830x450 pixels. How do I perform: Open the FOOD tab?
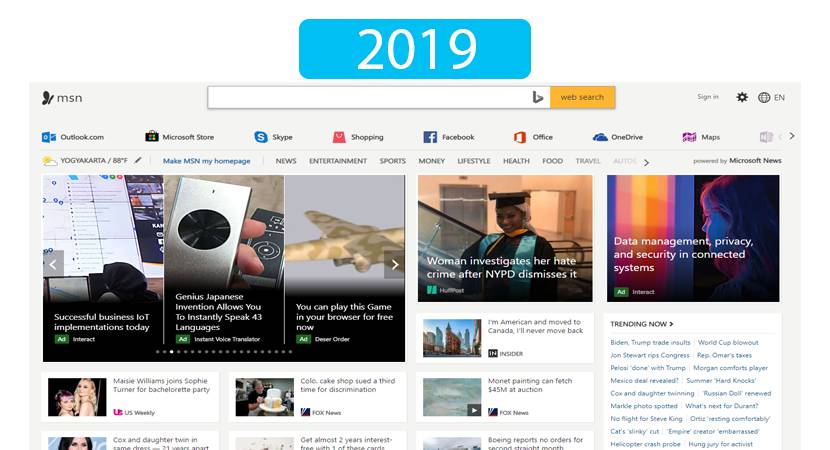coord(552,160)
